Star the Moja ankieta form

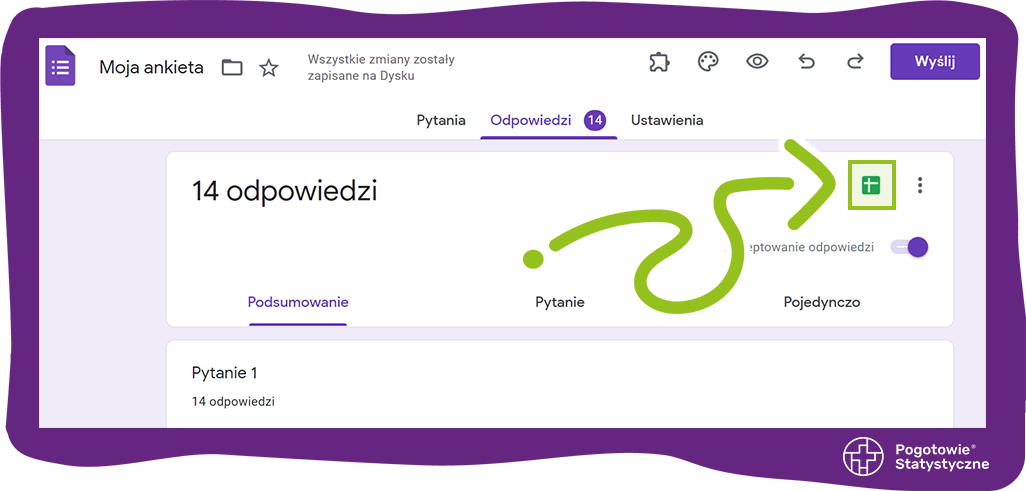click(269, 68)
